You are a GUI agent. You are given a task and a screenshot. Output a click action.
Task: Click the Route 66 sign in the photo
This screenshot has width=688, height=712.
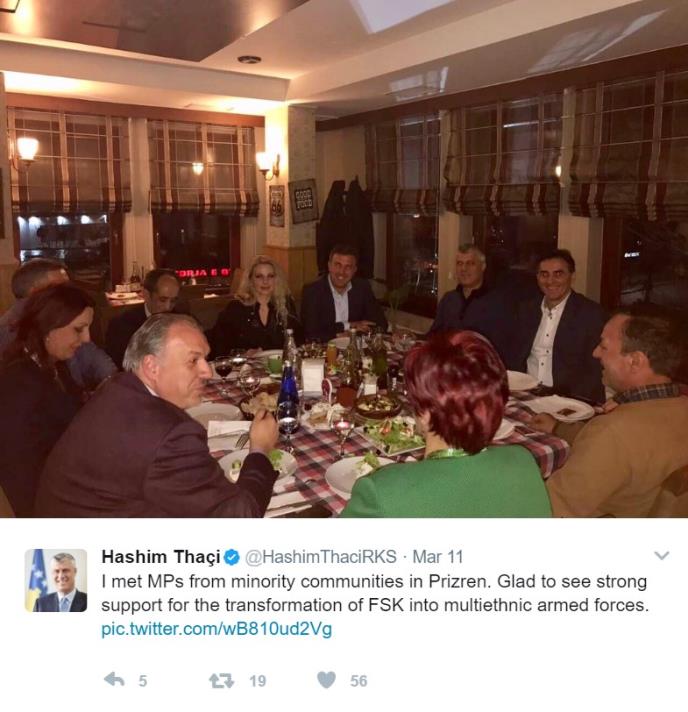click(277, 206)
